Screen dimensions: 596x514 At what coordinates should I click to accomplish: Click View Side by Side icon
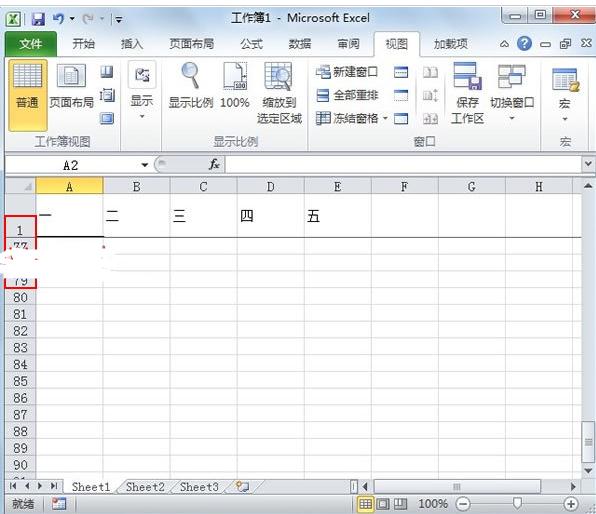(430, 72)
